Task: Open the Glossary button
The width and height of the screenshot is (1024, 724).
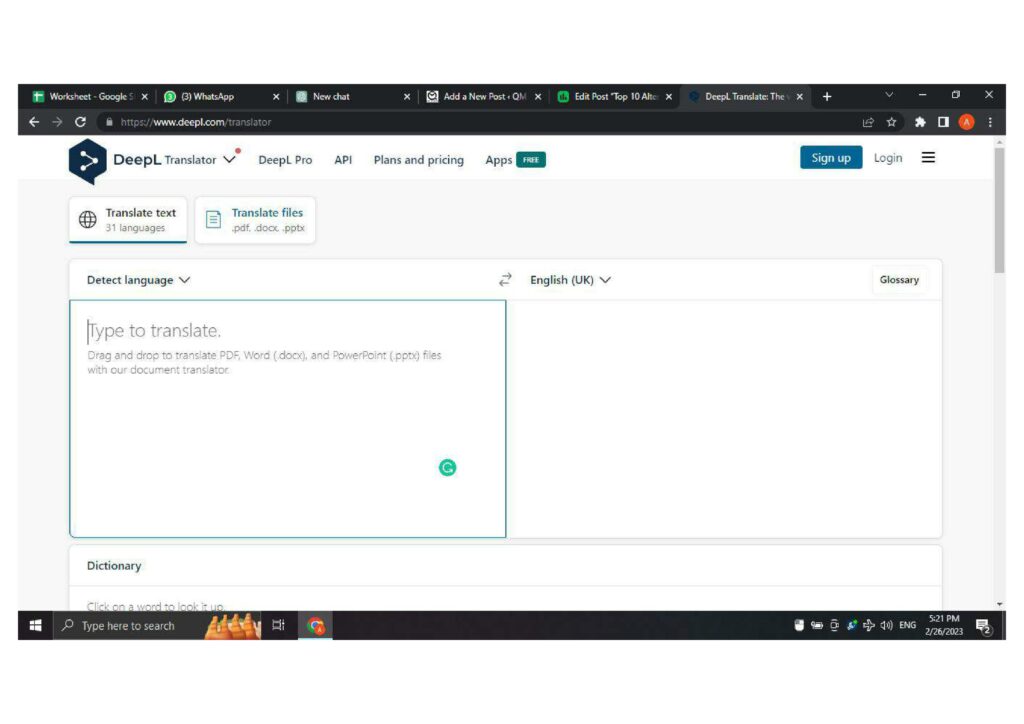Action: pyautogui.click(x=898, y=280)
